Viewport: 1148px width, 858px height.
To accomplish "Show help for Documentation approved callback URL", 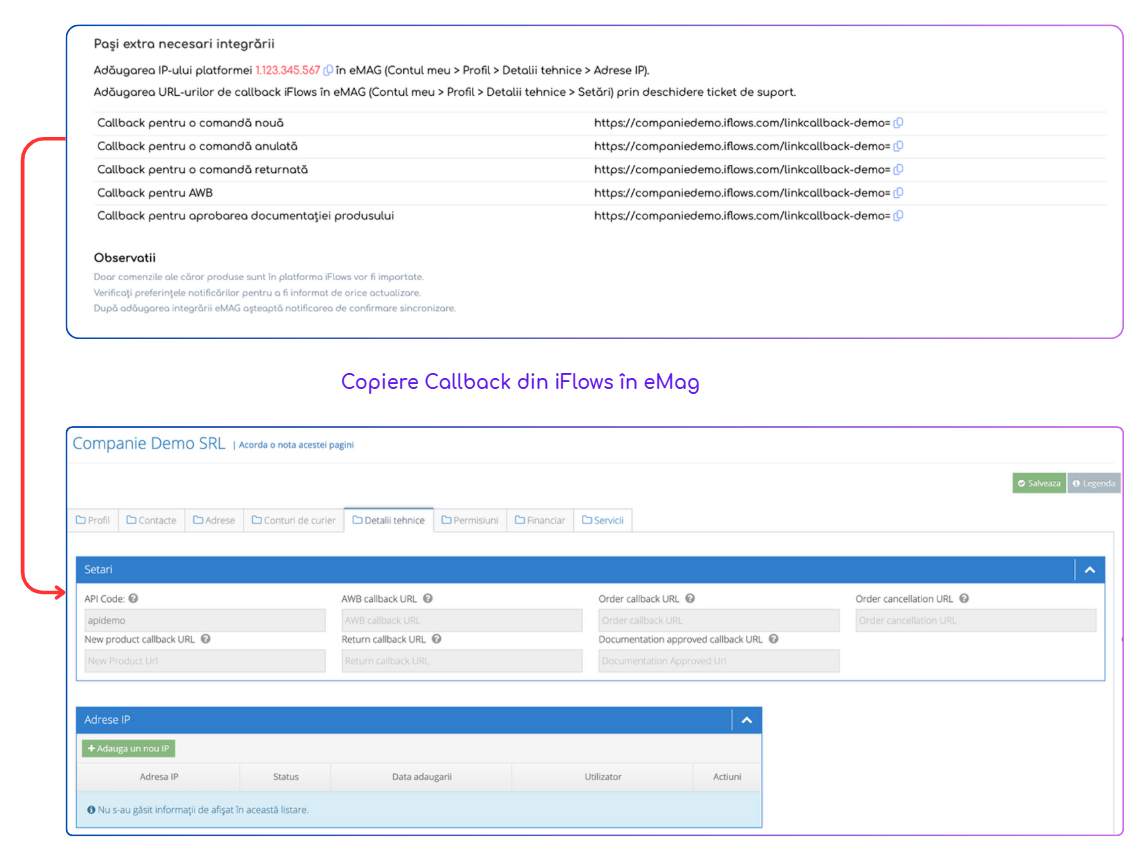I will [773, 639].
